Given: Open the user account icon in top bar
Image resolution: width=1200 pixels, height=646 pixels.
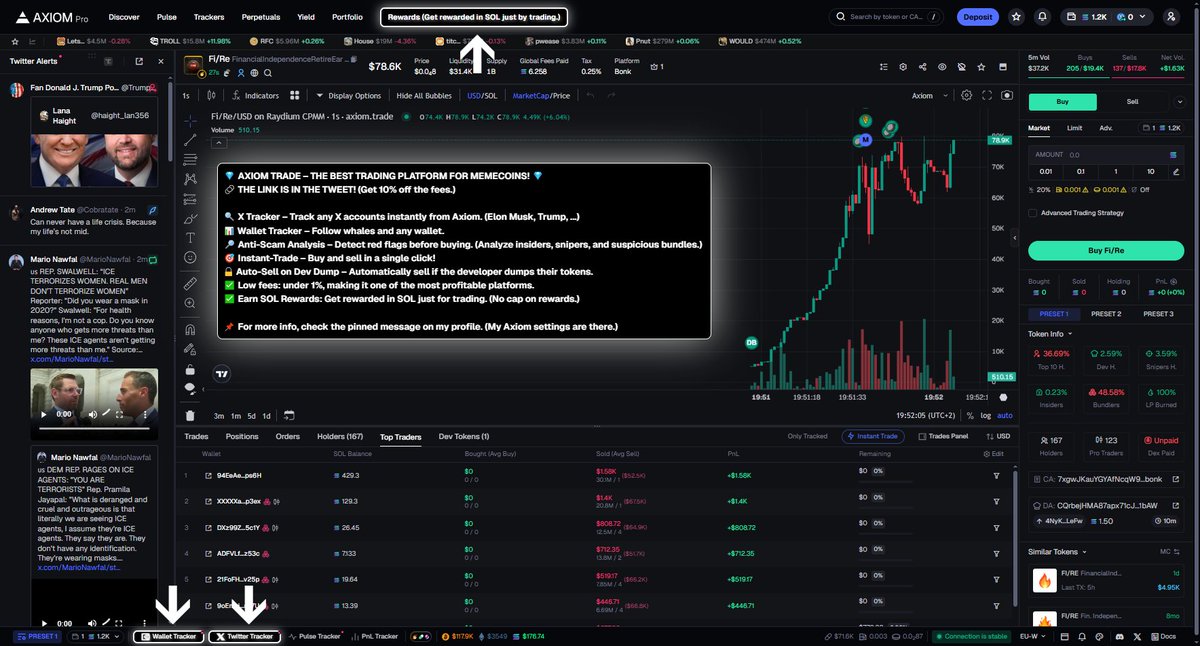Looking at the screenshot, I should (1171, 17).
